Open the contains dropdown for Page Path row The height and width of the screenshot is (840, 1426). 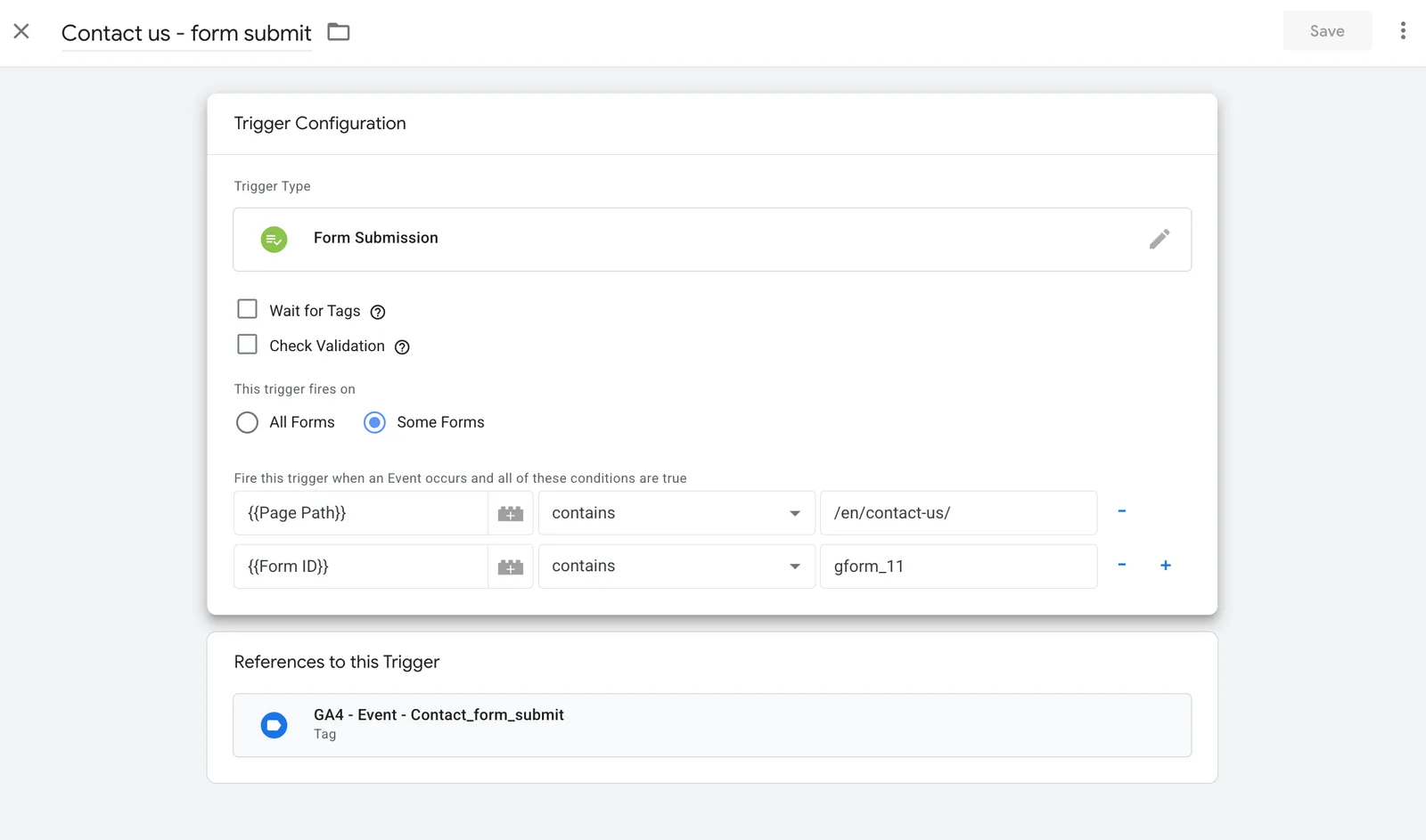[676, 513]
